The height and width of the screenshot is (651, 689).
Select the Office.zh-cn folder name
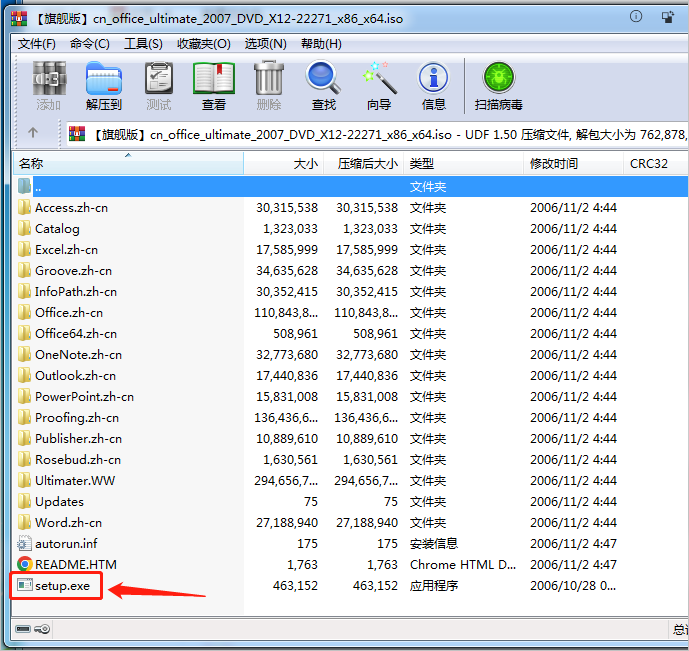69,312
